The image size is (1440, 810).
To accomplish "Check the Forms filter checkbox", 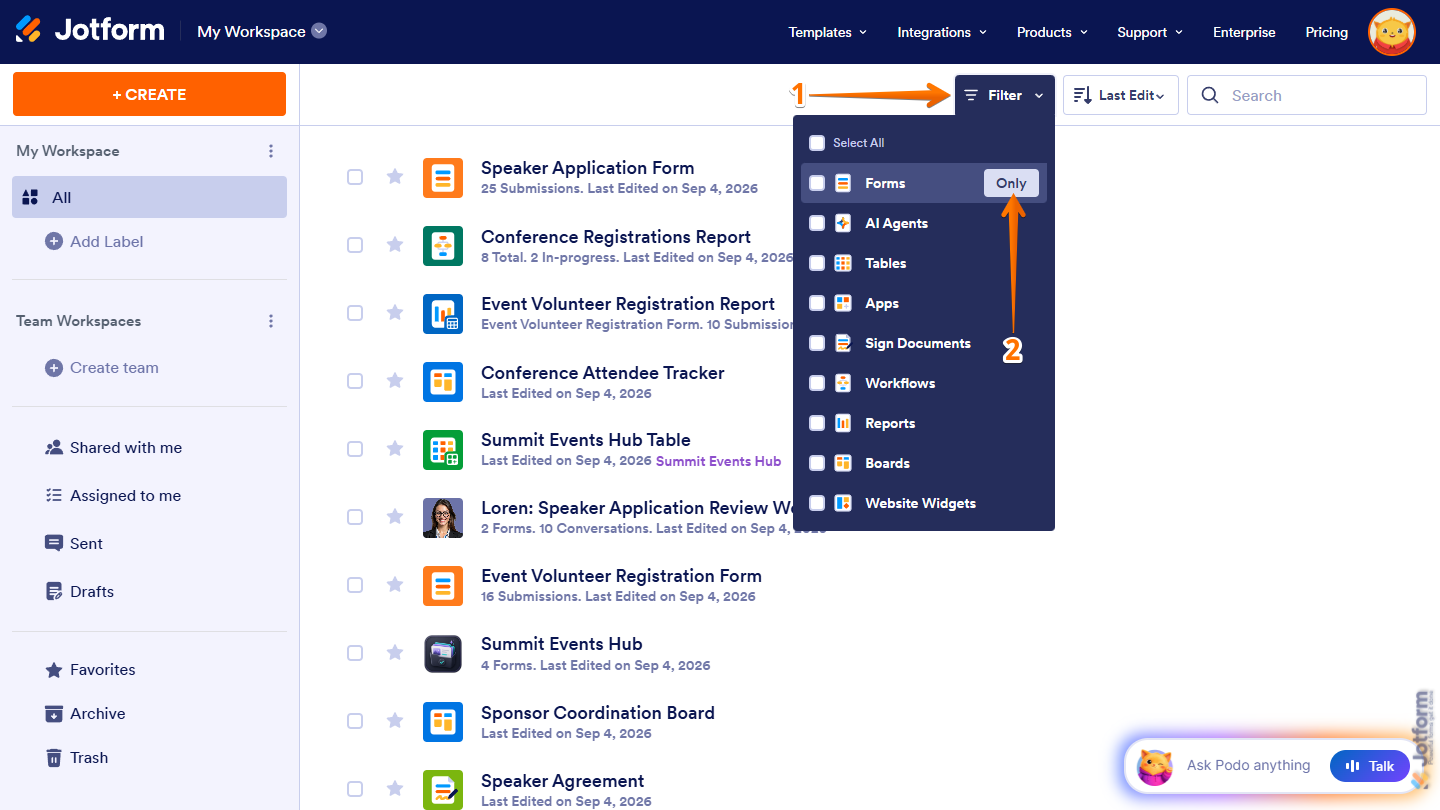I will coord(817,183).
